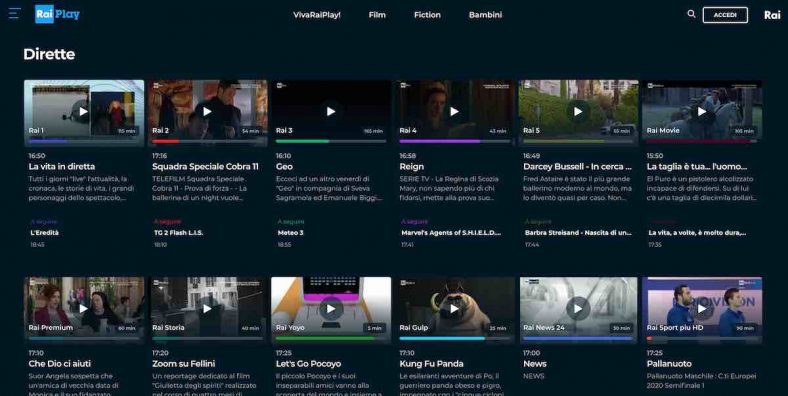Open the hamburger menu icon

(x=15, y=14)
